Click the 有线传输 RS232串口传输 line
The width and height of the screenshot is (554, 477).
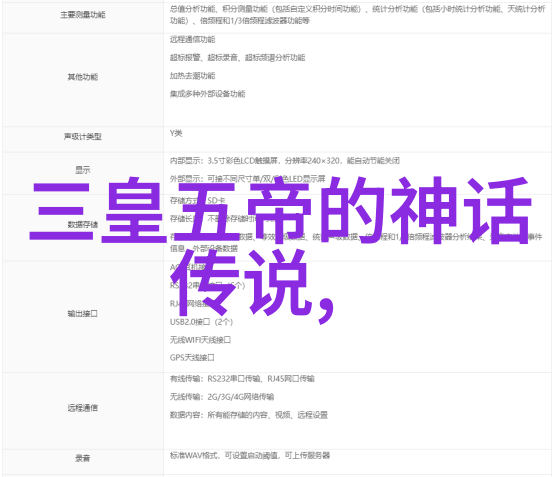click(x=242, y=379)
